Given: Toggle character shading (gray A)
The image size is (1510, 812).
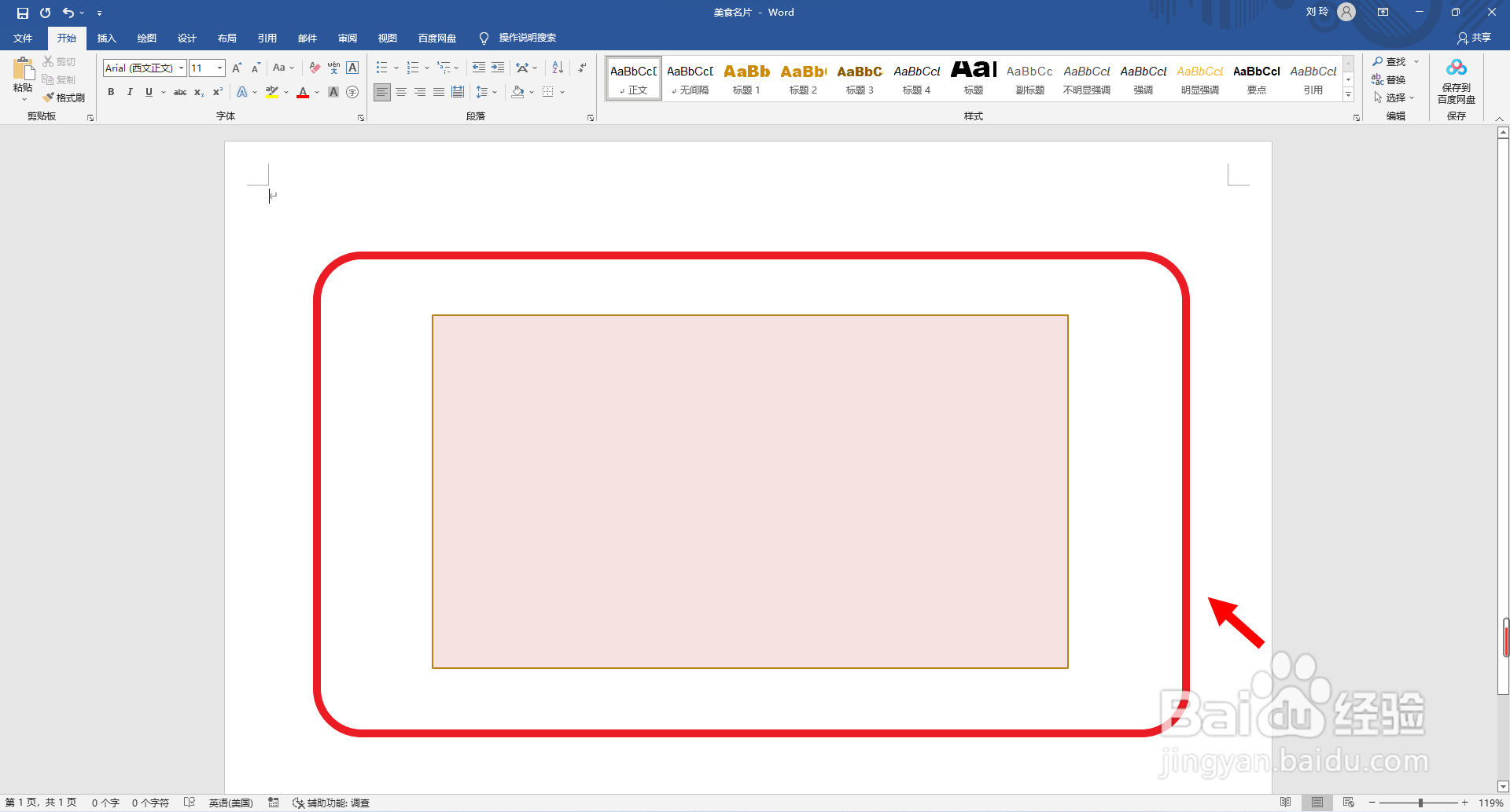Looking at the screenshot, I should point(333,92).
